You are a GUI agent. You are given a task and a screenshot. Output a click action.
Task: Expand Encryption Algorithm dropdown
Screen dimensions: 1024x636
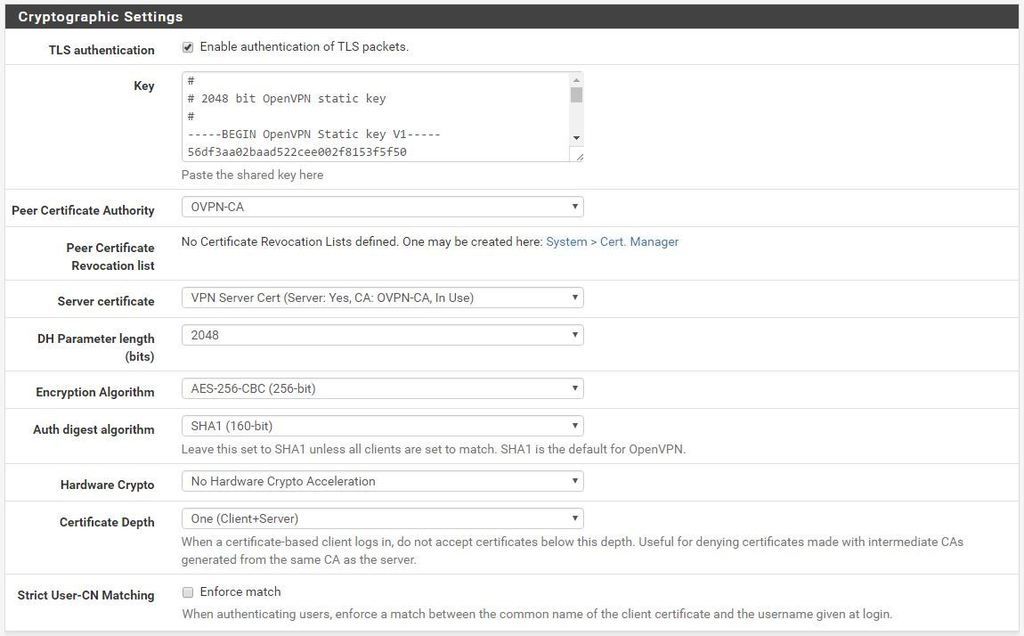tap(382, 389)
